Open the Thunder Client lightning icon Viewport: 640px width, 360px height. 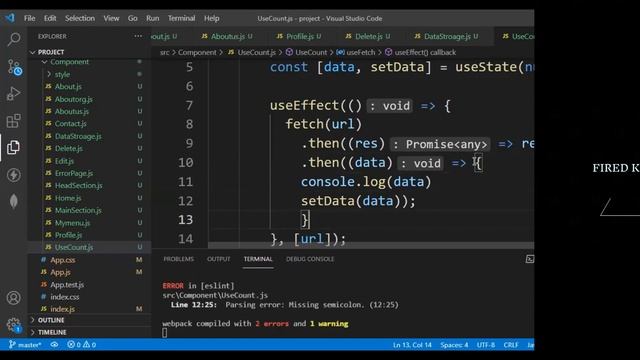click(x=13, y=175)
